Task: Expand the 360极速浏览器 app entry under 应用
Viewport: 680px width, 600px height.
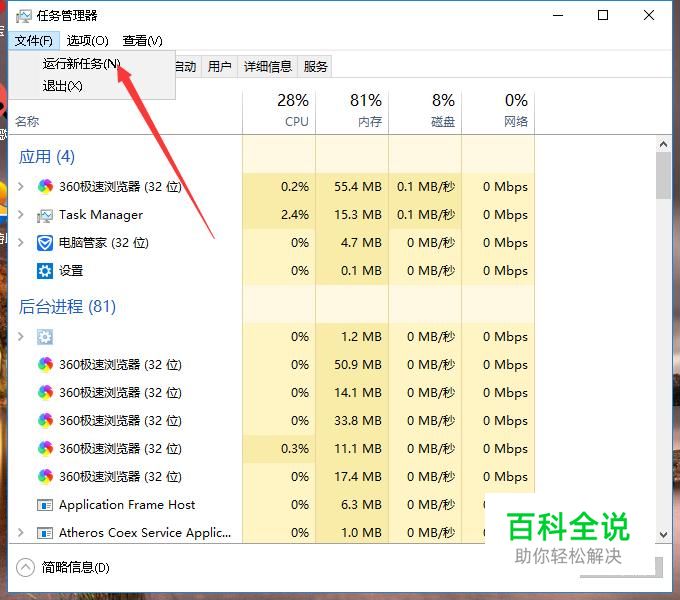Action: click(20, 187)
